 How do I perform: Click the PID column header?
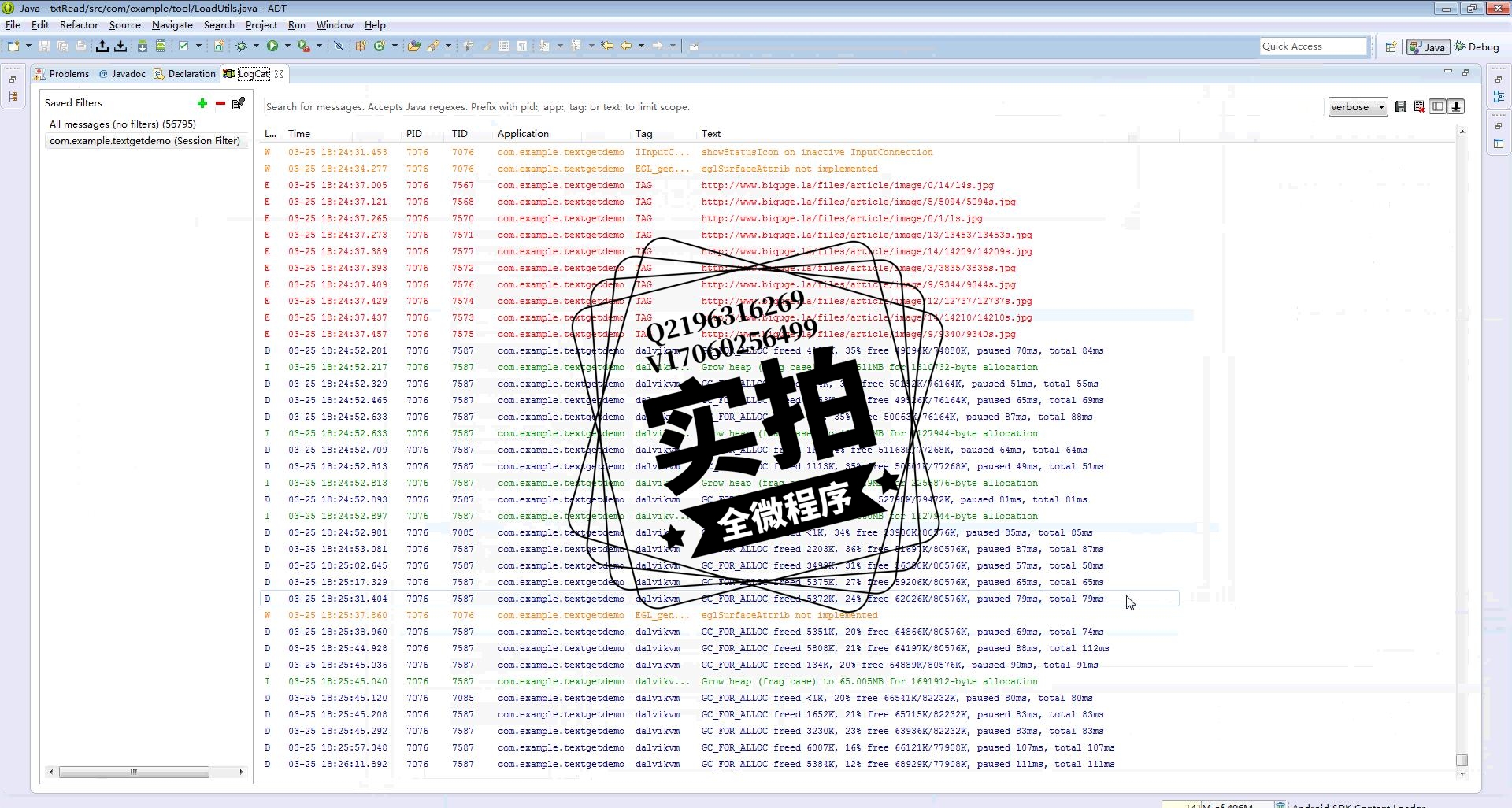coord(414,134)
